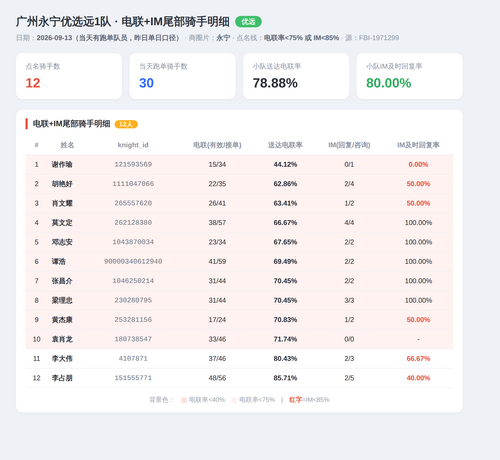Screen dimensions: 500x460
Task: Click the 电联(有效/接单) column header
Action: click(217, 145)
